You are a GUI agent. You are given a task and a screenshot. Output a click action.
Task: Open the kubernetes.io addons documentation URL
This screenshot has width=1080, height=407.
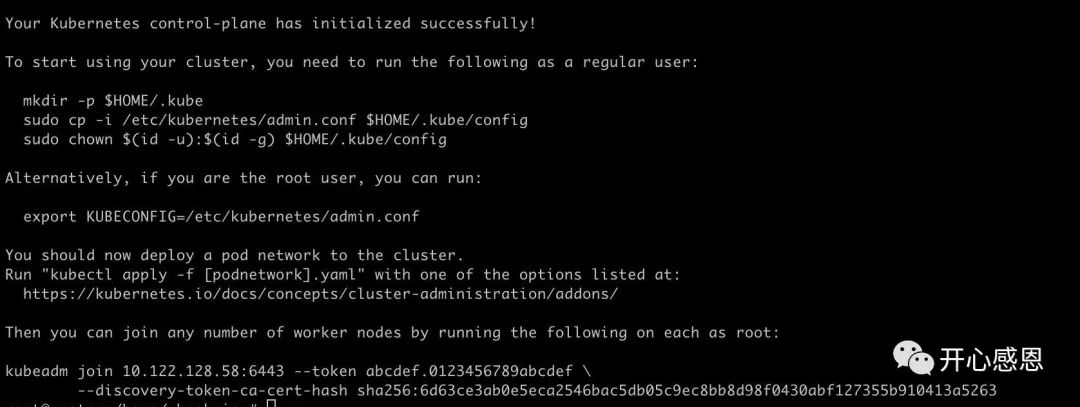320,293
